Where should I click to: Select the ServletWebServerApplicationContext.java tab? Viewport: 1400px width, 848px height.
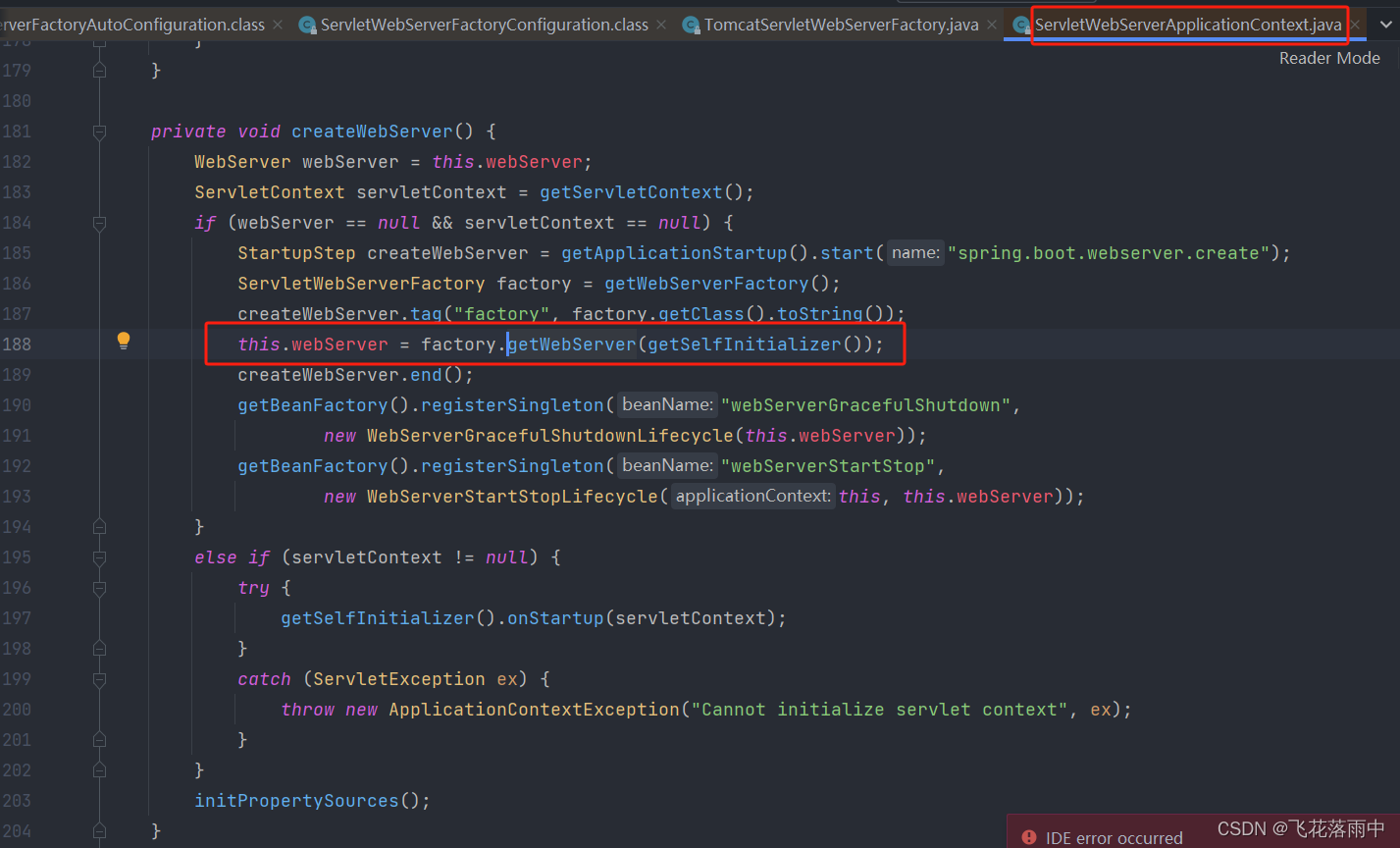pos(1188,25)
